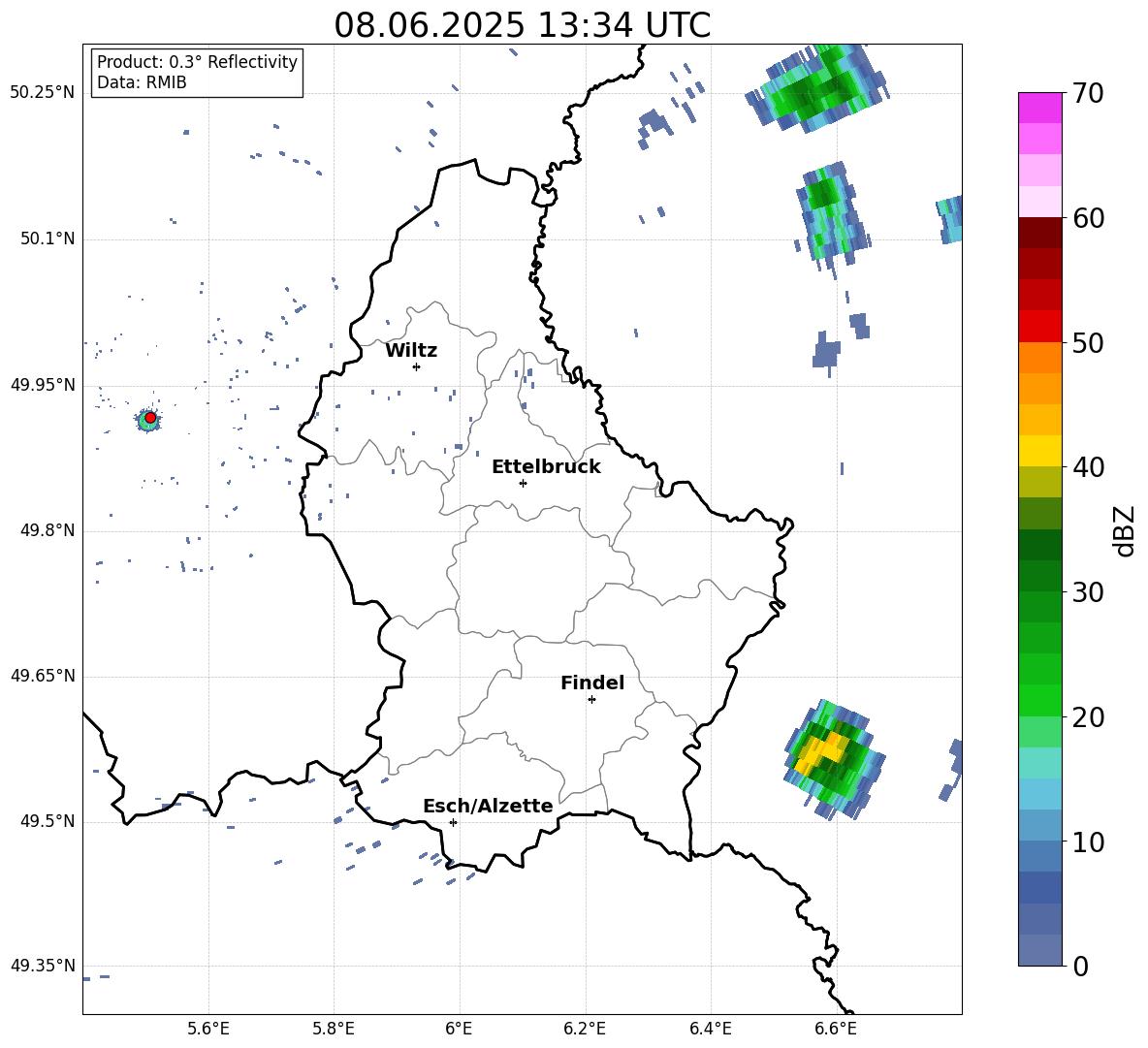Click the 50.1°N latitude tick label

48,238
